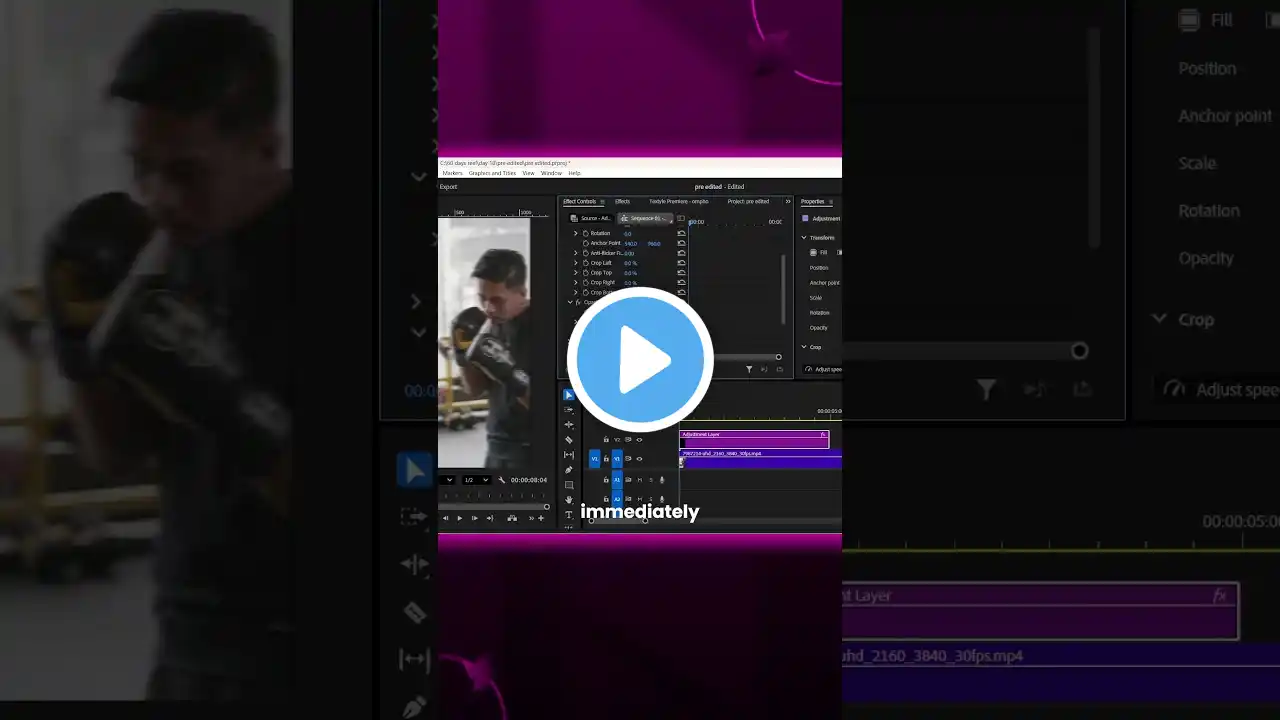The width and height of the screenshot is (1280, 720).
Task: Collapse the Crop section in Properties
Action: coord(803,347)
